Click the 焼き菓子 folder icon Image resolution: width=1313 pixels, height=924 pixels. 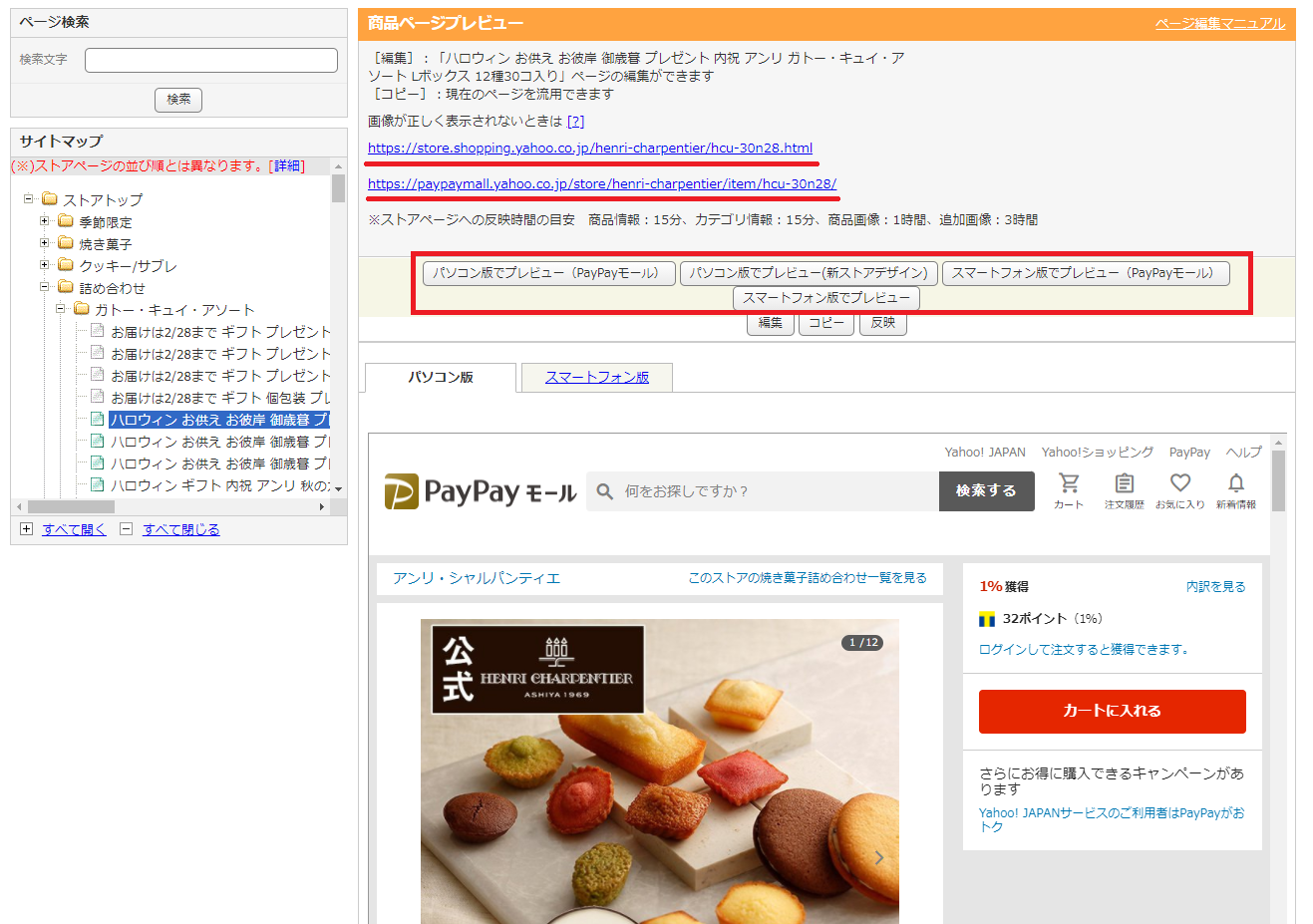[x=66, y=243]
